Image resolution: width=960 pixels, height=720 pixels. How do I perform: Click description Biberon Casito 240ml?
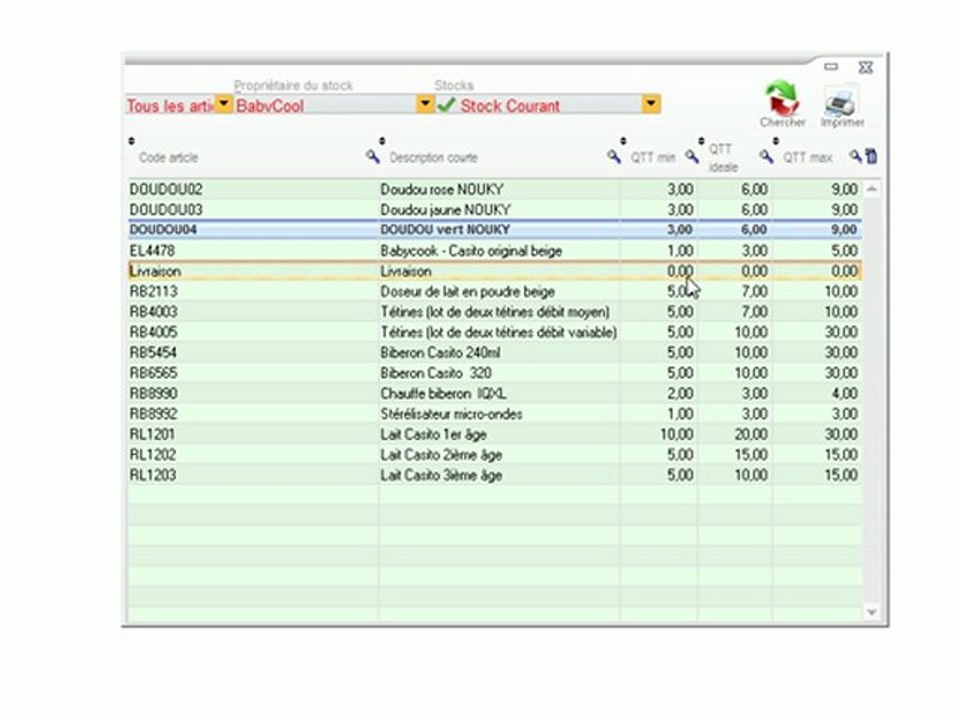tap(440, 353)
